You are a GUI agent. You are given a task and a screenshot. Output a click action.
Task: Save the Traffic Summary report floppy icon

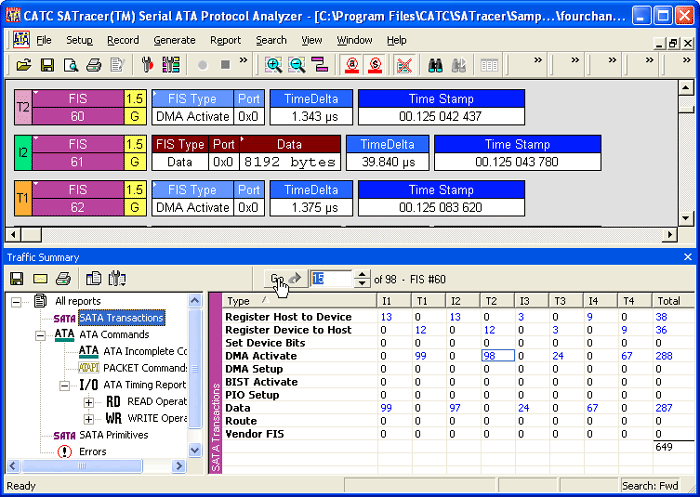17,279
